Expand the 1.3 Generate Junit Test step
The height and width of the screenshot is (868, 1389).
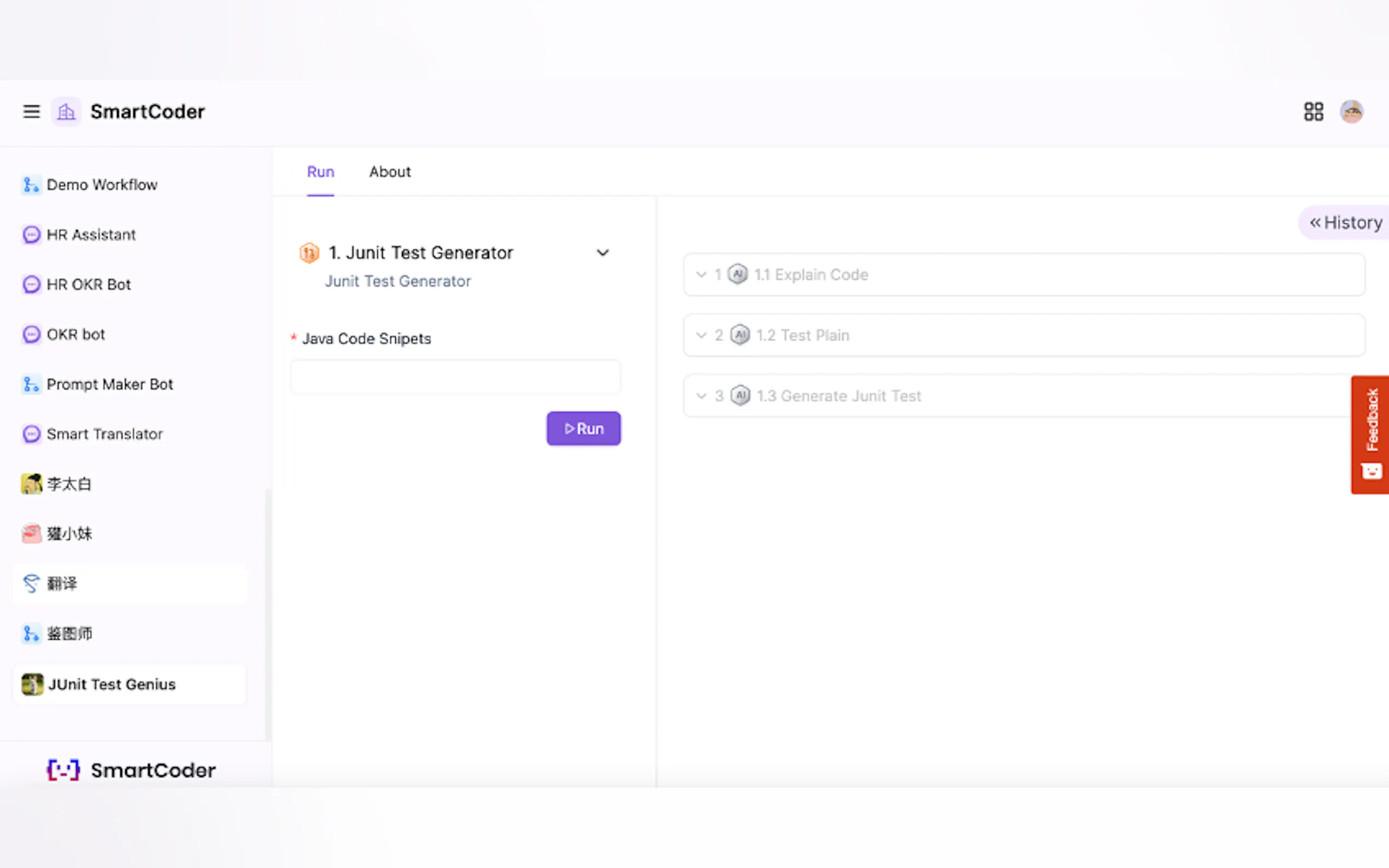point(701,396)
